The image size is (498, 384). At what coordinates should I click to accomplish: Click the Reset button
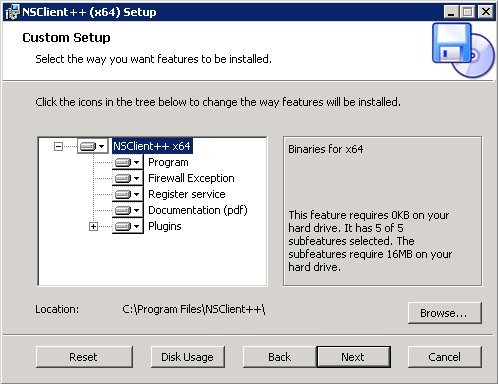coord(84,357)
